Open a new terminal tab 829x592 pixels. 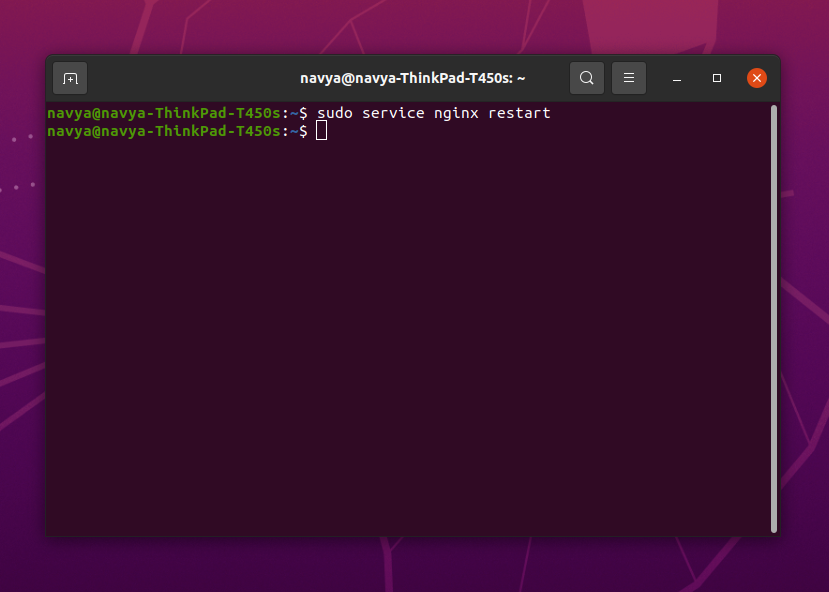[x=70, y=78]
